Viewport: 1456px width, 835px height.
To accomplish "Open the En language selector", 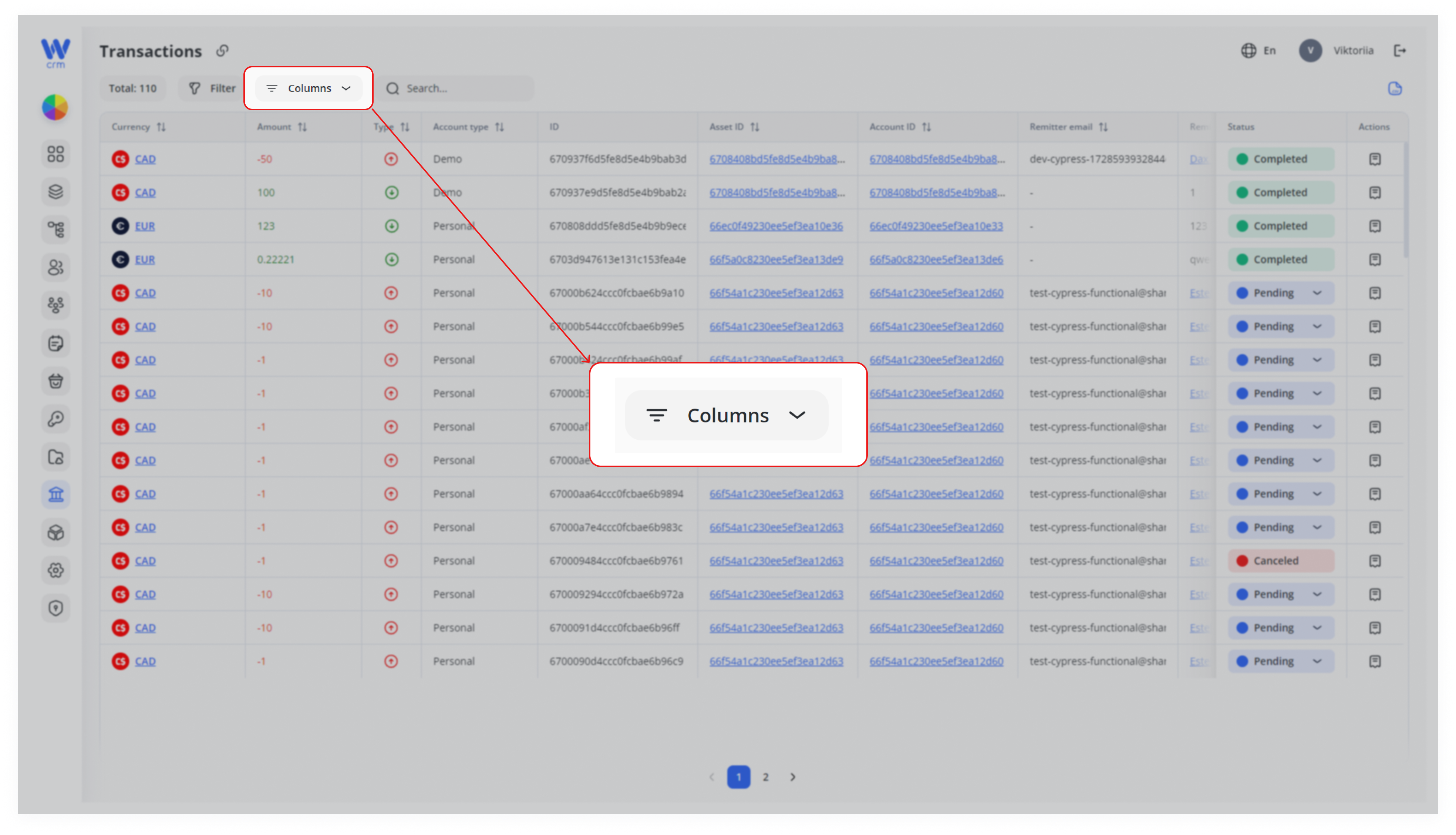I will pos(1258,50).
